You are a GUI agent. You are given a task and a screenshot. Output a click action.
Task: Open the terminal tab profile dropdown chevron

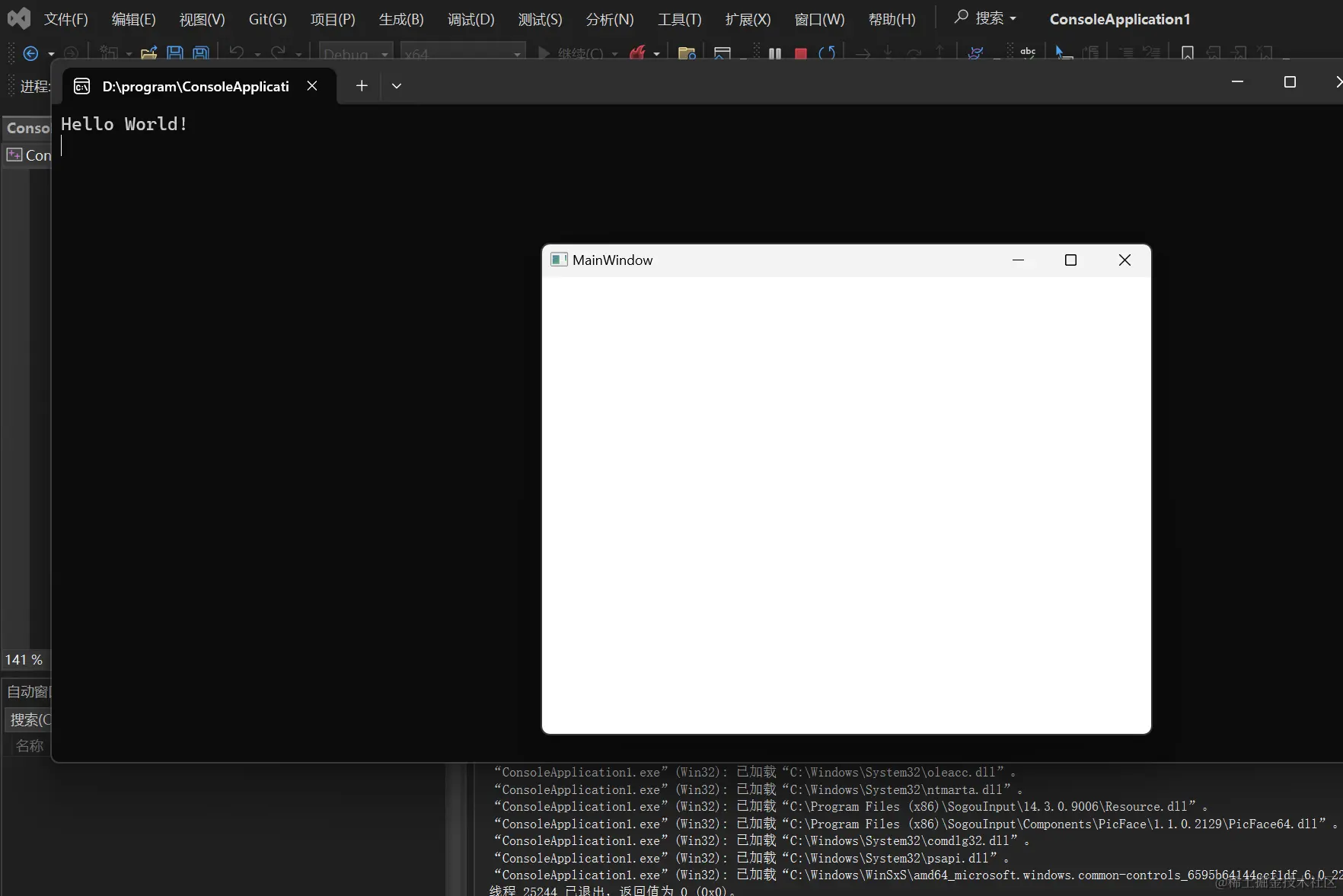pos(397,86)
